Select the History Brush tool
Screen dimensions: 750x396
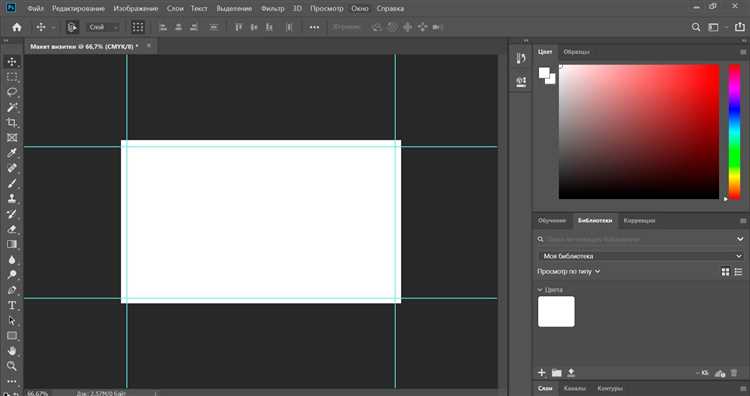point(12,214)
